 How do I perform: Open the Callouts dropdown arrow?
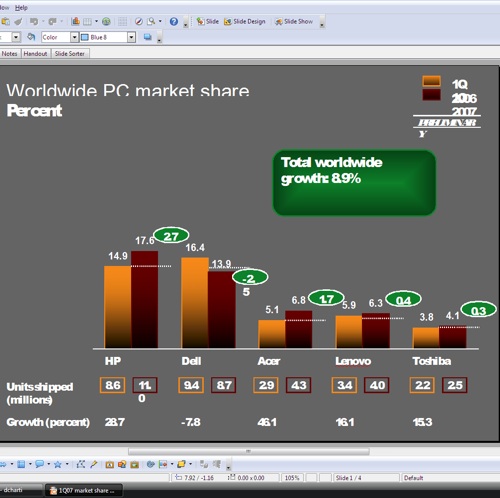click(x=49, y=464)
